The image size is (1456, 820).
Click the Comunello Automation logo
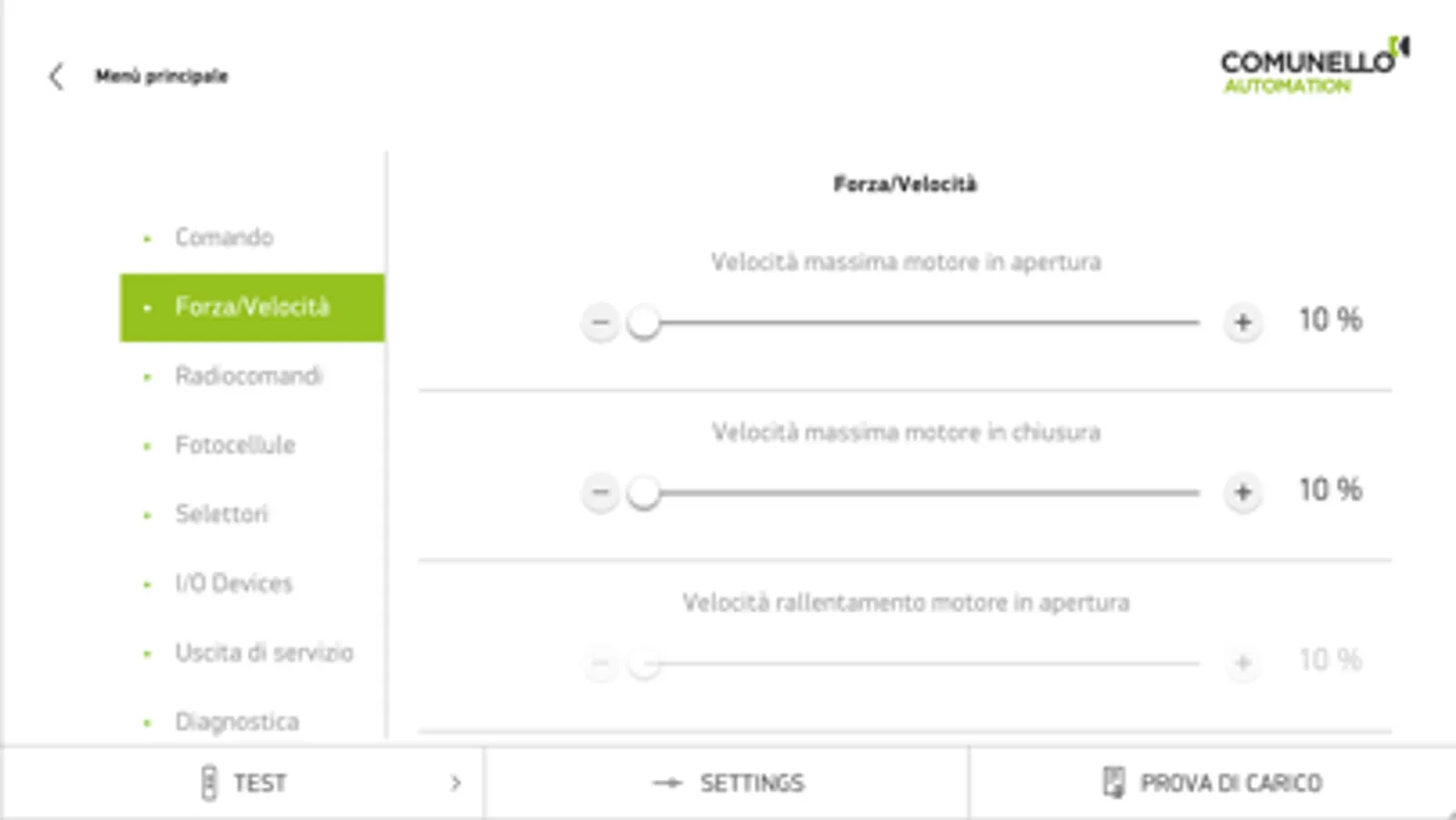(x=1314, y=67)
